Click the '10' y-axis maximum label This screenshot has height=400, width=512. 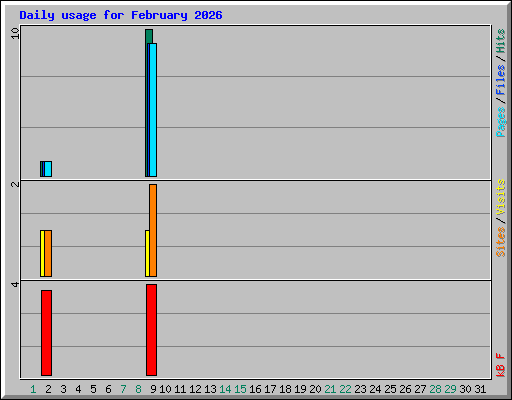click(15, 33)
